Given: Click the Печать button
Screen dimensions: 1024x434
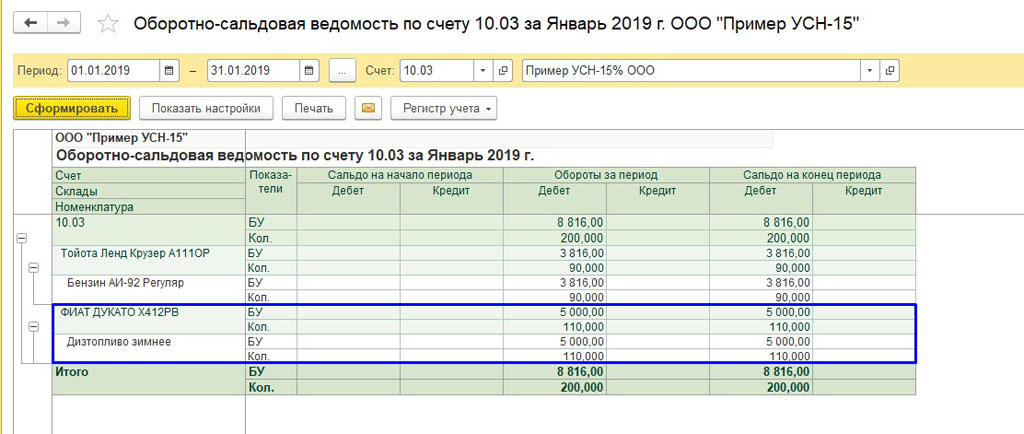Looking at the screenshot, I should [x=314, y=108].
